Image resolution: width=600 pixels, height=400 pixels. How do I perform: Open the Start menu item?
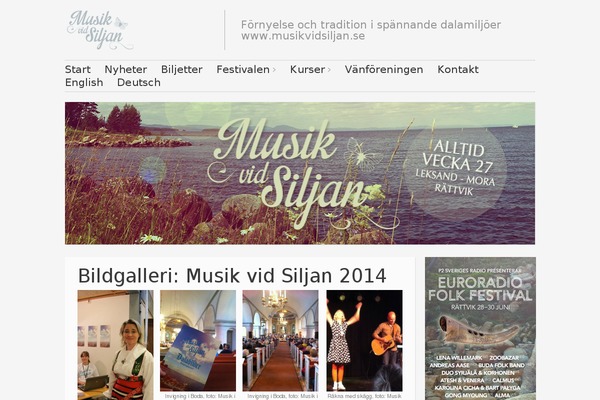tap(78, 69)
